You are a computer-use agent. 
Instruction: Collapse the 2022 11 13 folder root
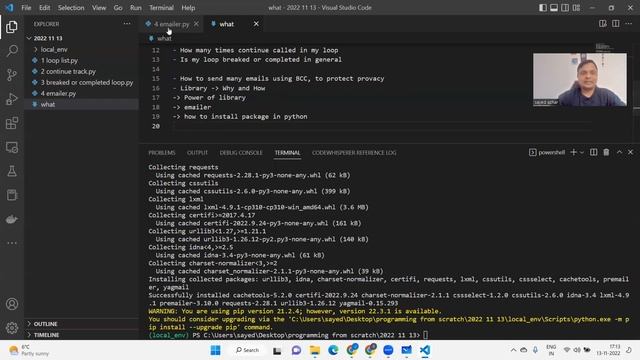82,38
